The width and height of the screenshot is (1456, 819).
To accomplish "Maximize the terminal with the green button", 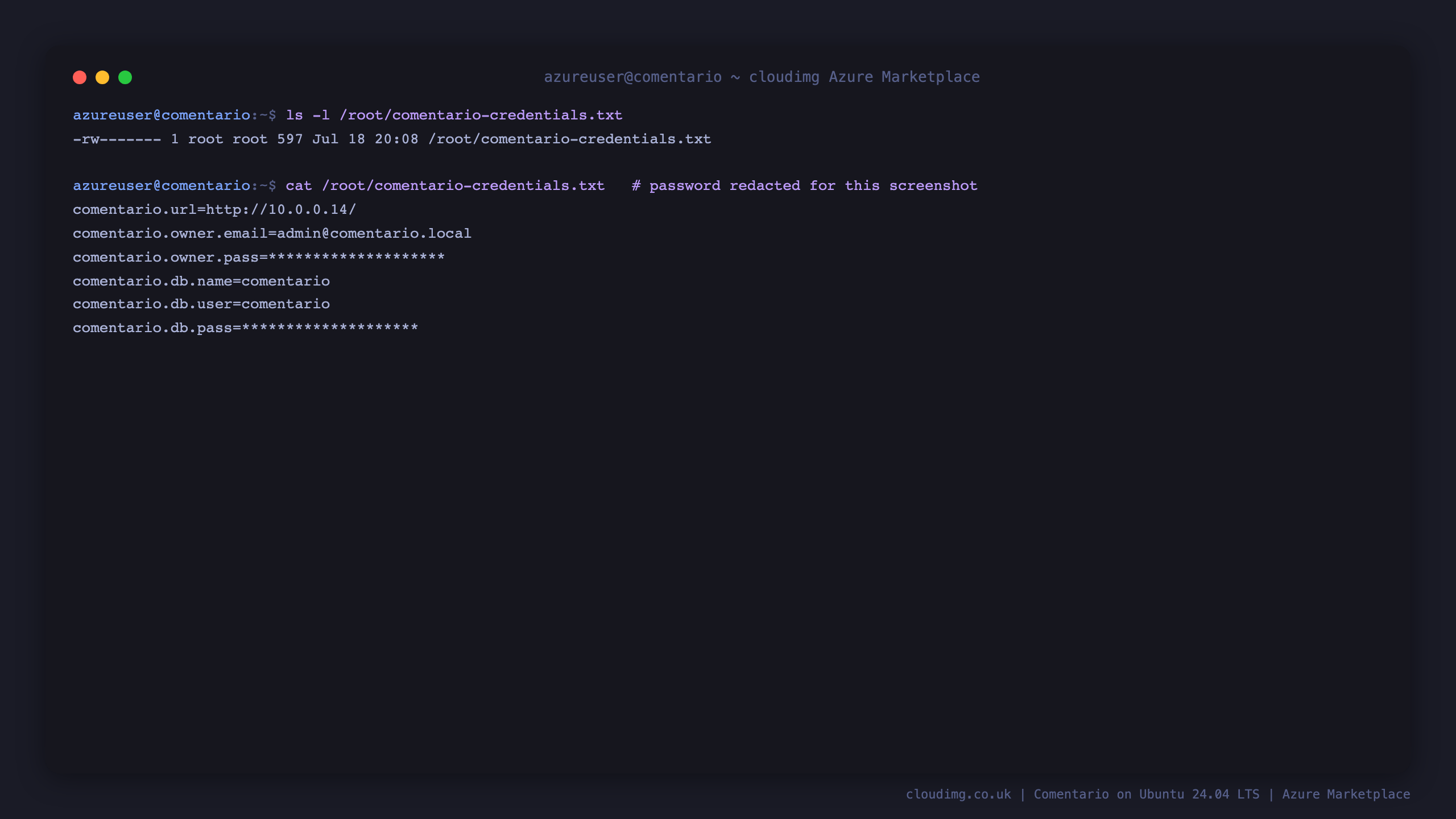I will tap(125, 77).
